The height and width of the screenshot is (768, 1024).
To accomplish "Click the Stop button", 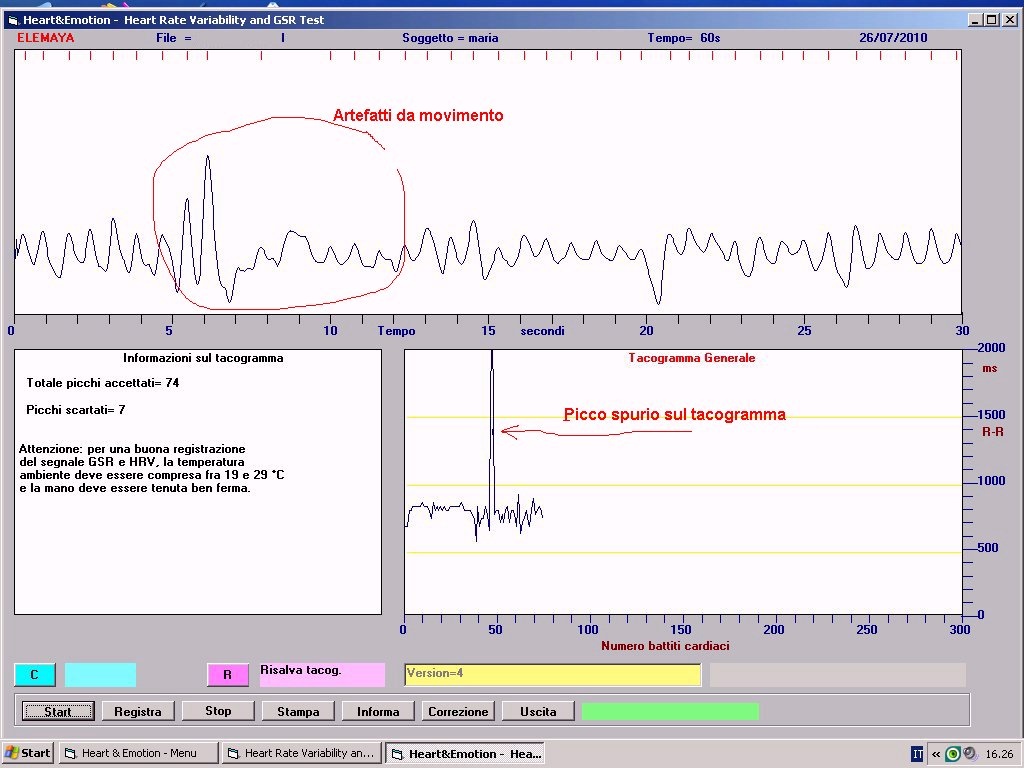I will [218, 711].
